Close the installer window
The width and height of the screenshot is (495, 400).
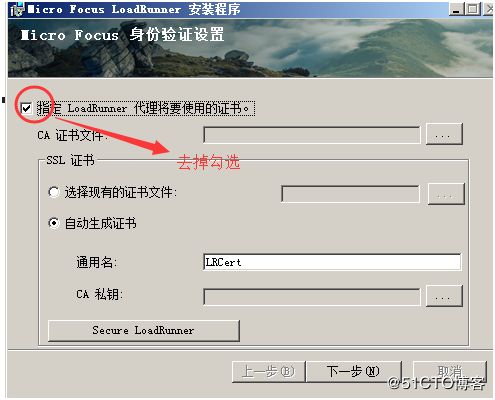point(488,9)
